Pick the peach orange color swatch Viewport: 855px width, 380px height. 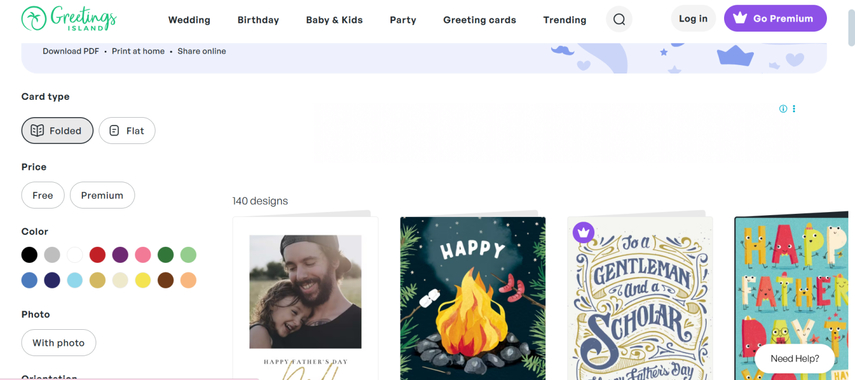click(x=188, y=280)
